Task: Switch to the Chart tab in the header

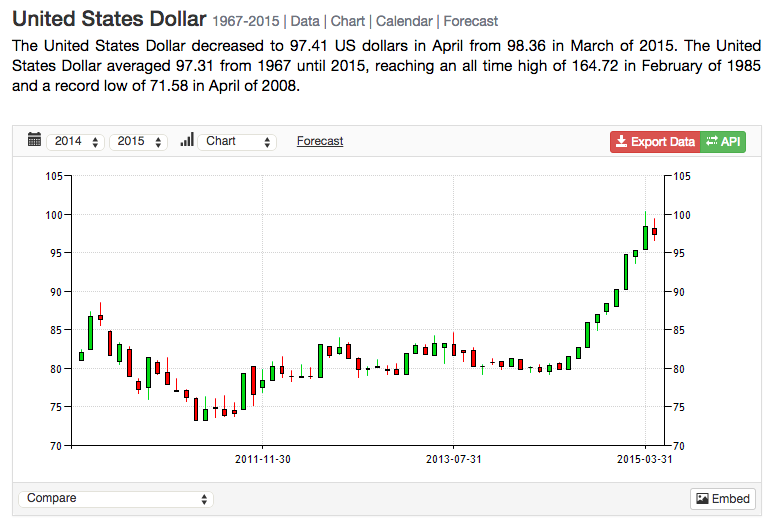Action: [x=348, y=21]
